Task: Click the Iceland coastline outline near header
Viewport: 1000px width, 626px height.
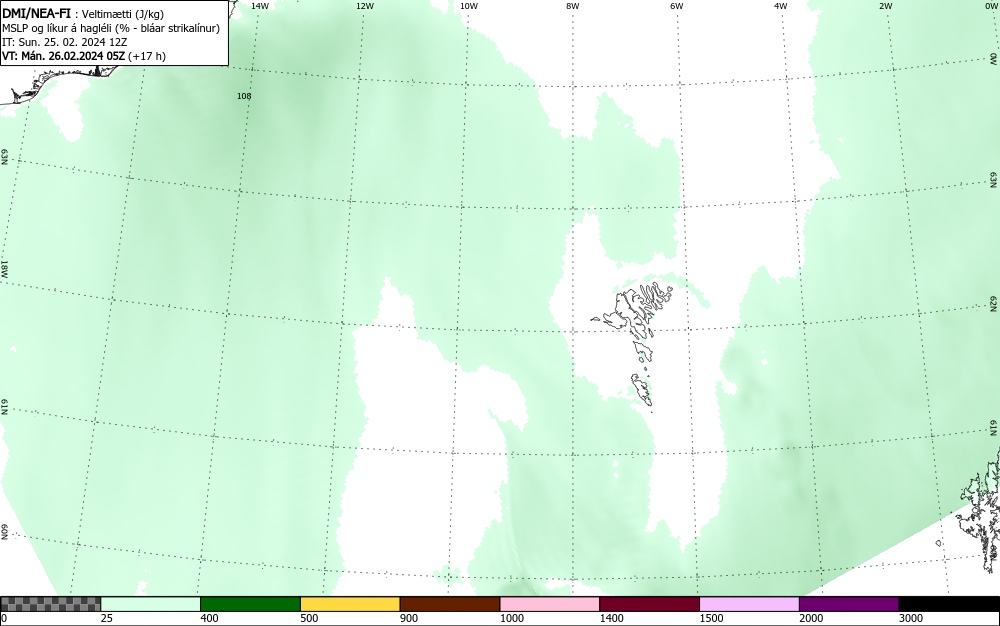Action: (61, 84)
